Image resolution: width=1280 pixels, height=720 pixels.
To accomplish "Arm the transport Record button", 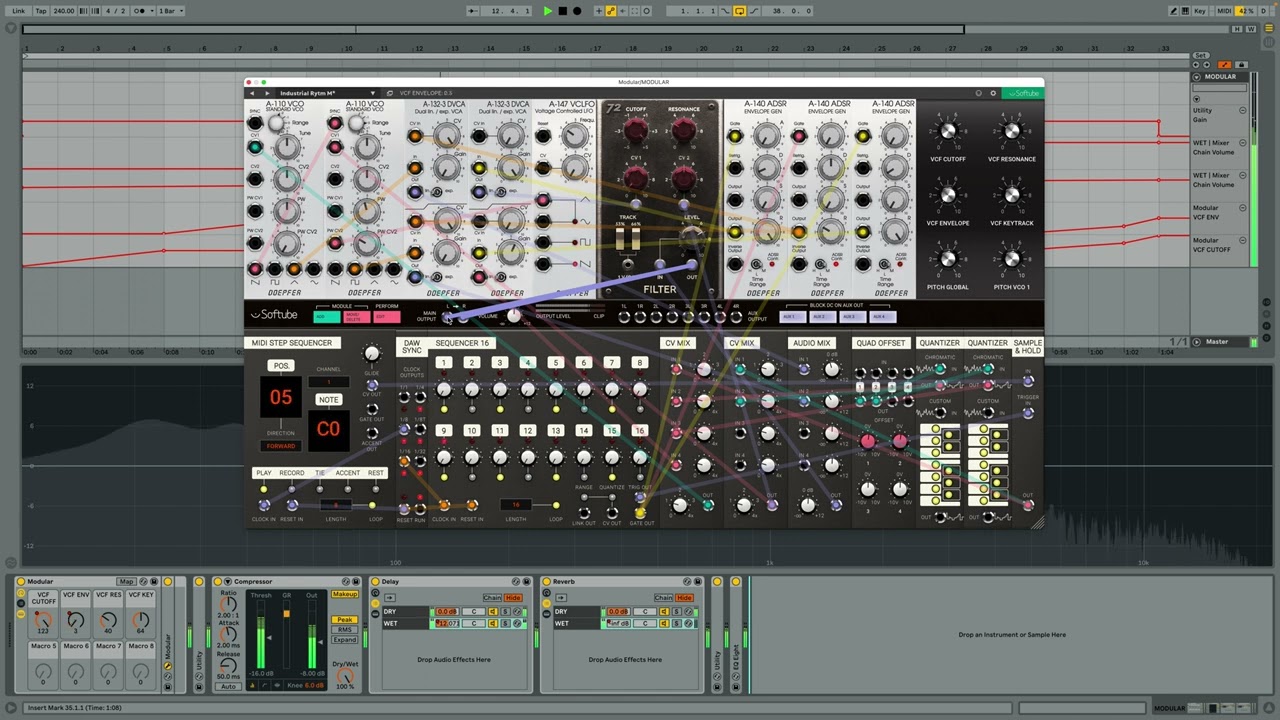I will point(577,11).
